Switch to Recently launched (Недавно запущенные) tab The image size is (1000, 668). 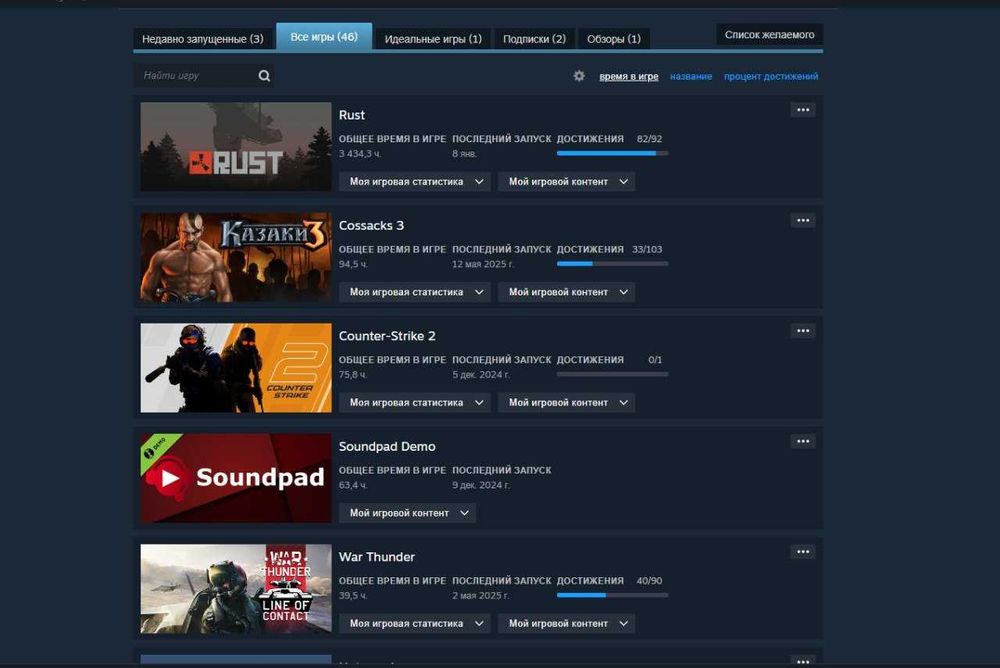[x=203, y=39]
